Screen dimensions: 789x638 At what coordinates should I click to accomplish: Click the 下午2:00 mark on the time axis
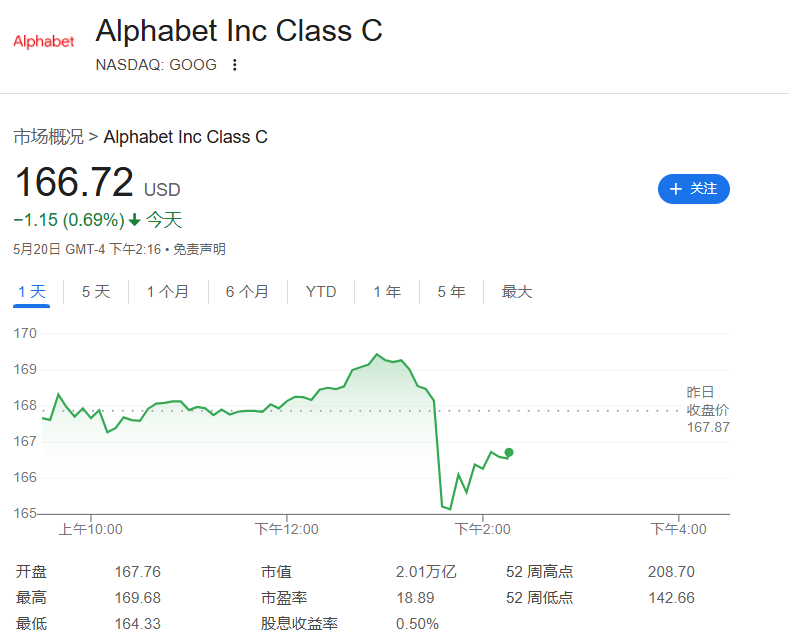pos(483,529)
